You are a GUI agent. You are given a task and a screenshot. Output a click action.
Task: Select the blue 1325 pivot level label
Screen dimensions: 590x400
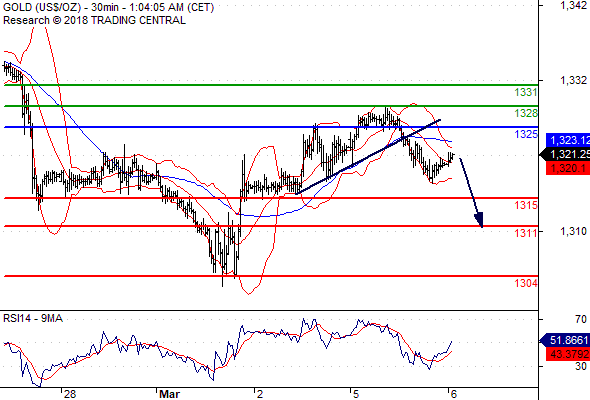point(526,134)
